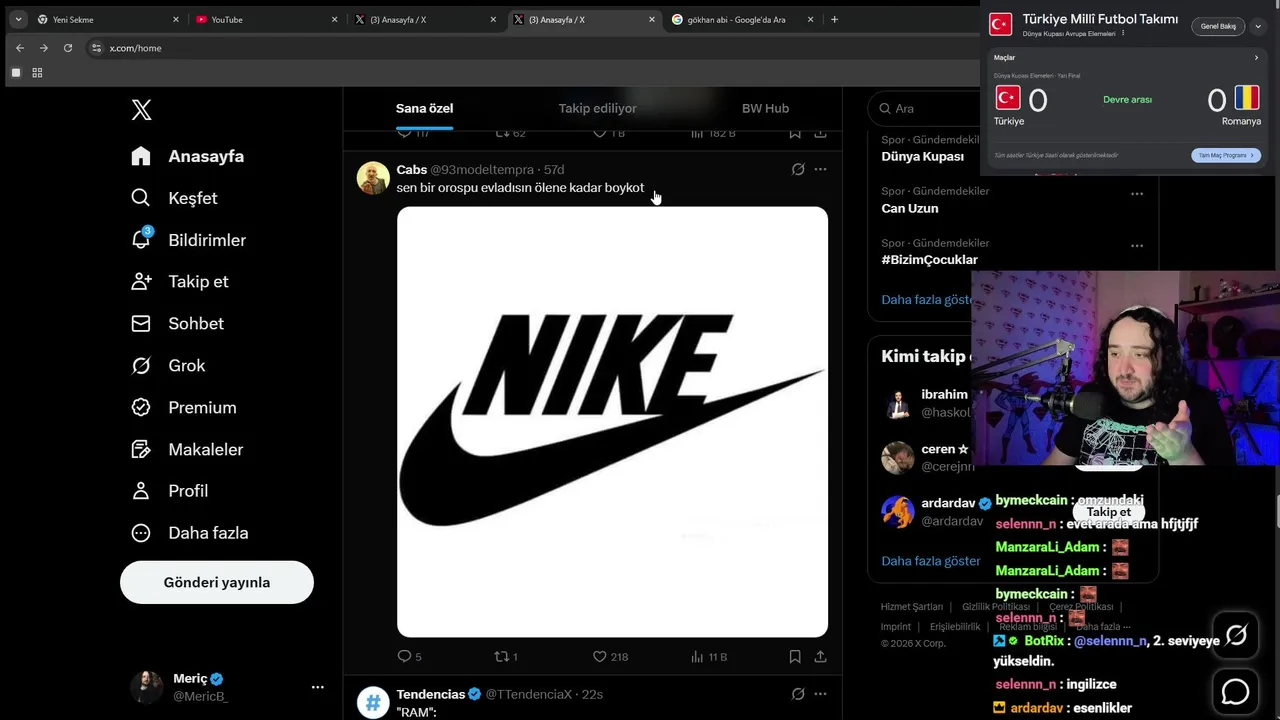This screenshot has height=720, width=1280.
Task: Share the Cabs Nike post
Action: 820,657
